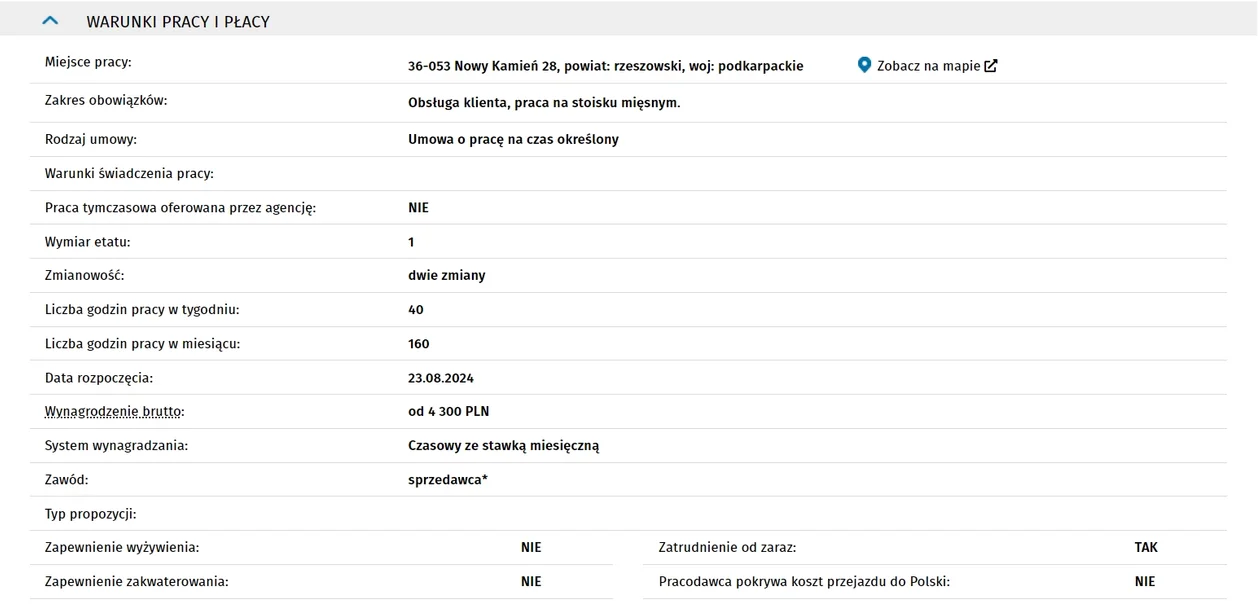Image resolution: width=1260 pixels, height=612 pixels.
Task: Click the sprzedawca* occupation value
Action: tap(448, 480)
